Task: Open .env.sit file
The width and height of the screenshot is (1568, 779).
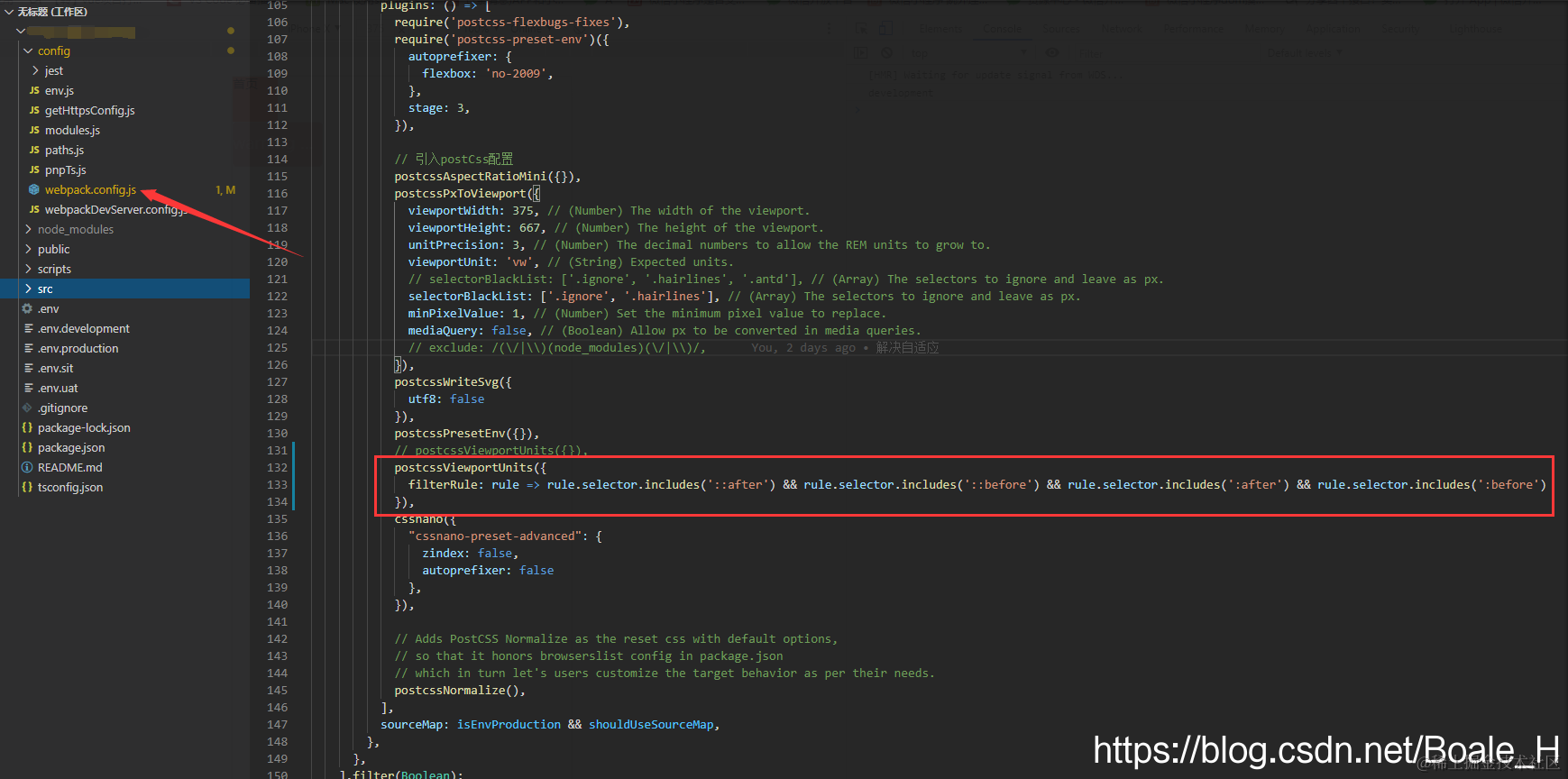Action: 56,368
